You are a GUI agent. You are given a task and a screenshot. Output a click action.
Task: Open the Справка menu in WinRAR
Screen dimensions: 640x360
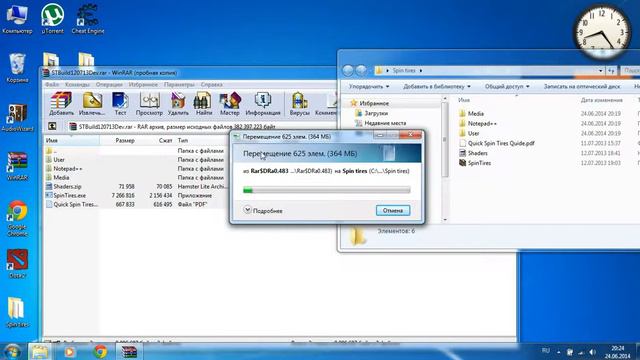click(211, 84)
